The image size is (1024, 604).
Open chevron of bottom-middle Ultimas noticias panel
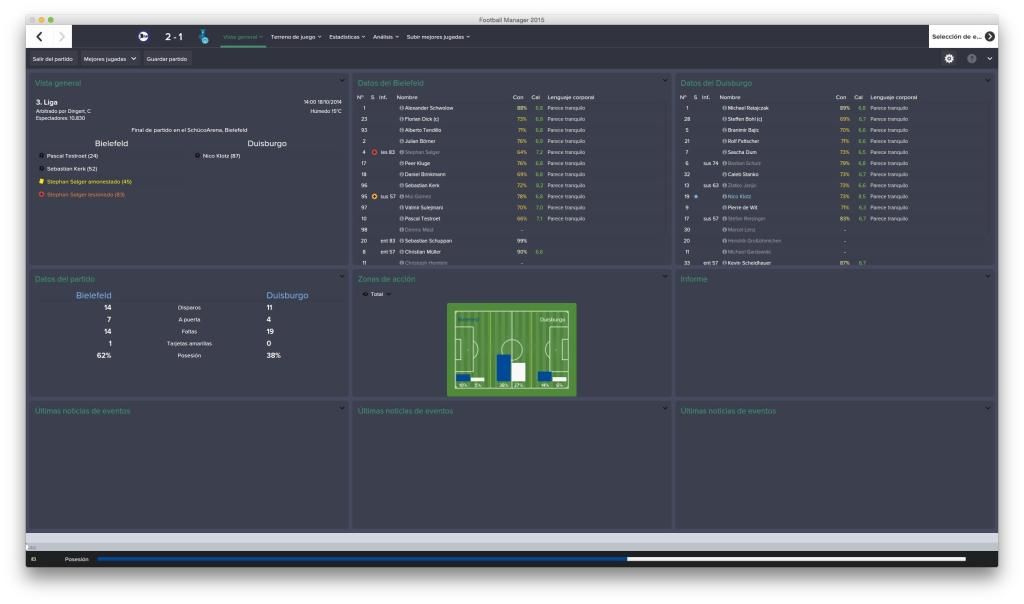tap(665, 409)
